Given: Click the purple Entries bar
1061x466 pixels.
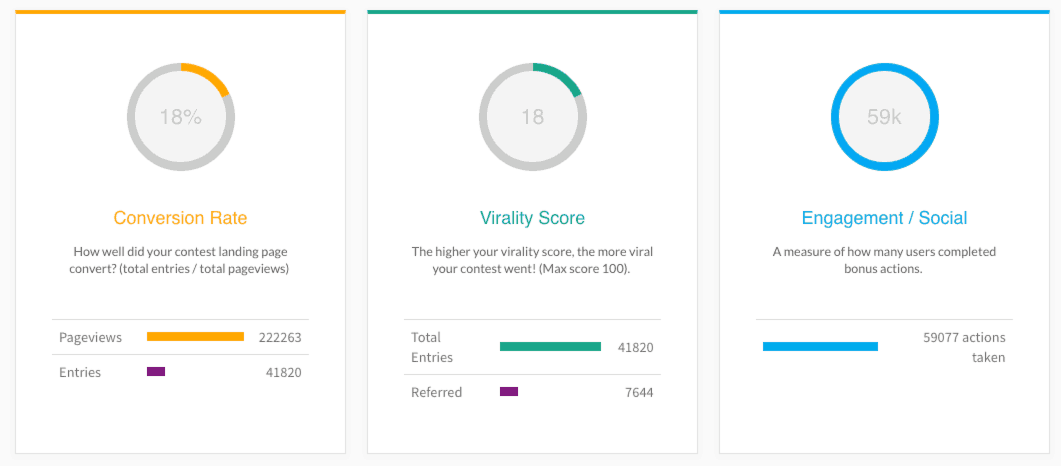Looking at the screenshot, I should [x=156, y=372].
